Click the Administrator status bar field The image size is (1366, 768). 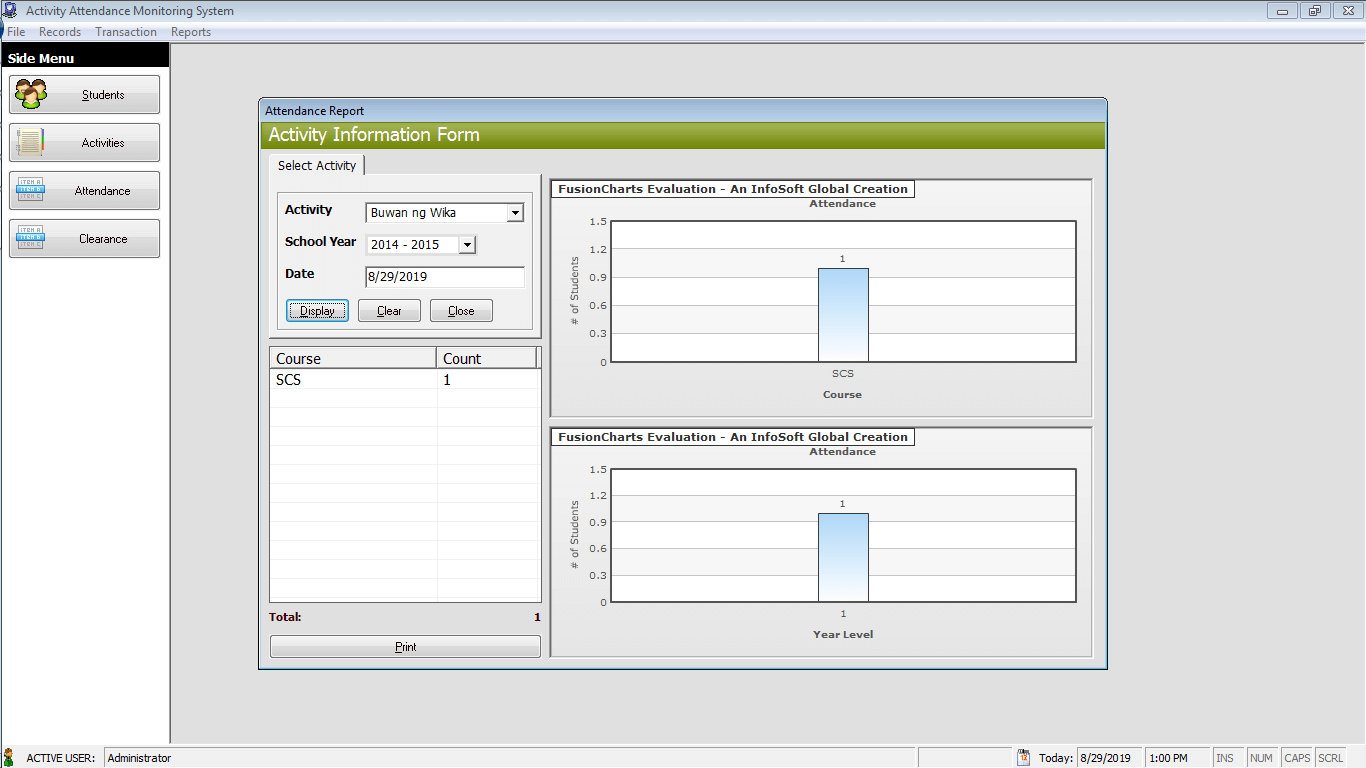pyautogui.click(x=509, y=758)
